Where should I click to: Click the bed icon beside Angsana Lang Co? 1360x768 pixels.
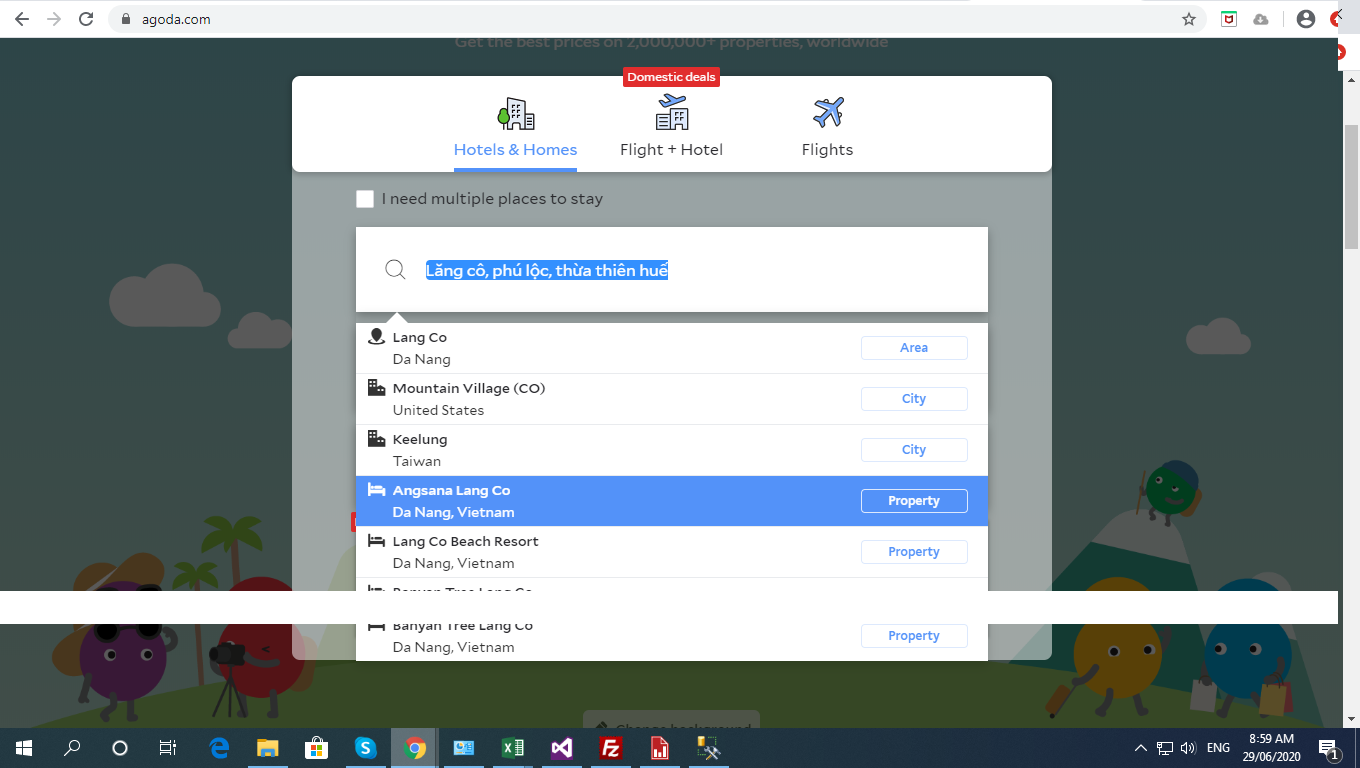(377, 490)
